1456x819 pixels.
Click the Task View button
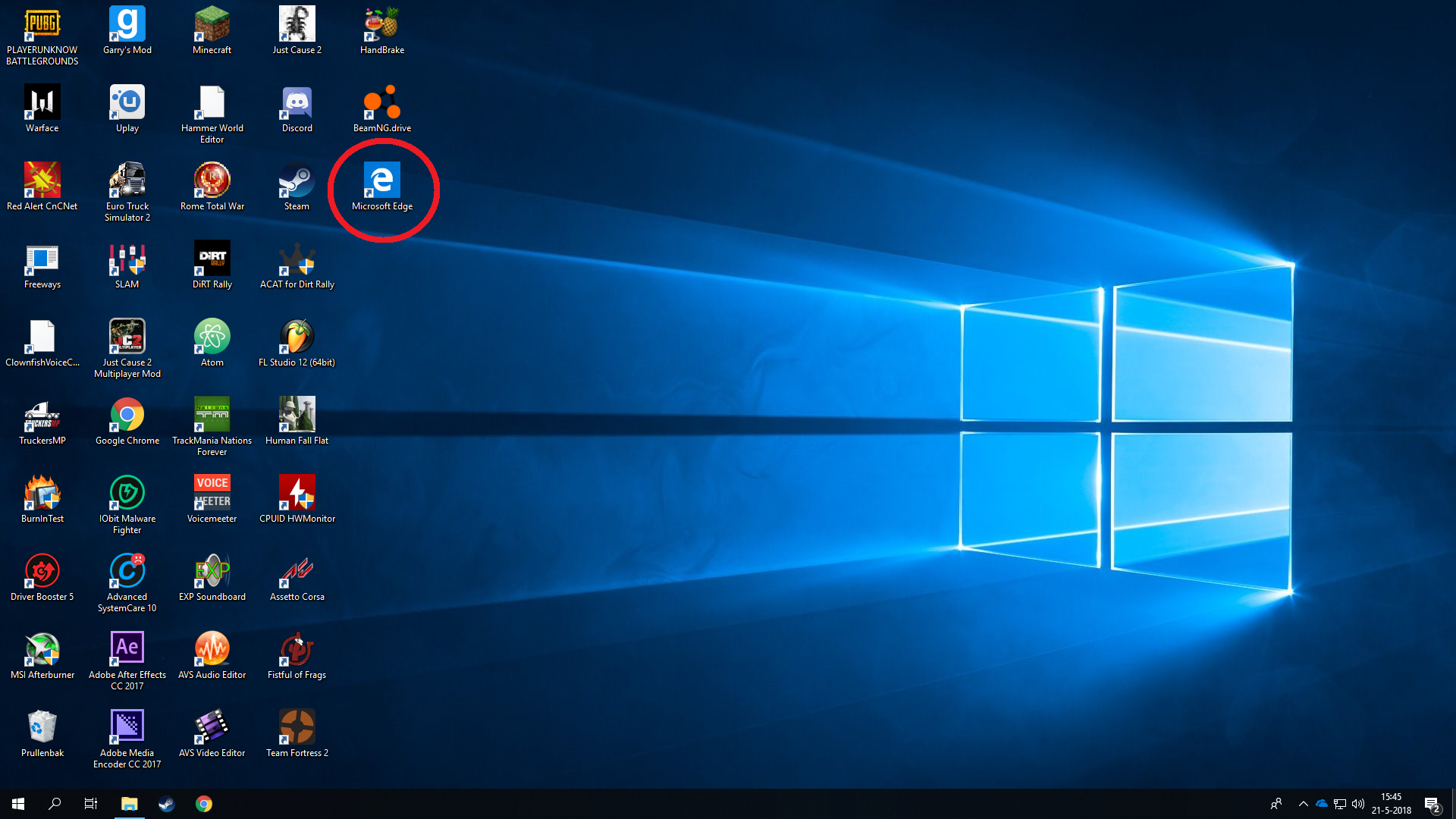[90, 804]
